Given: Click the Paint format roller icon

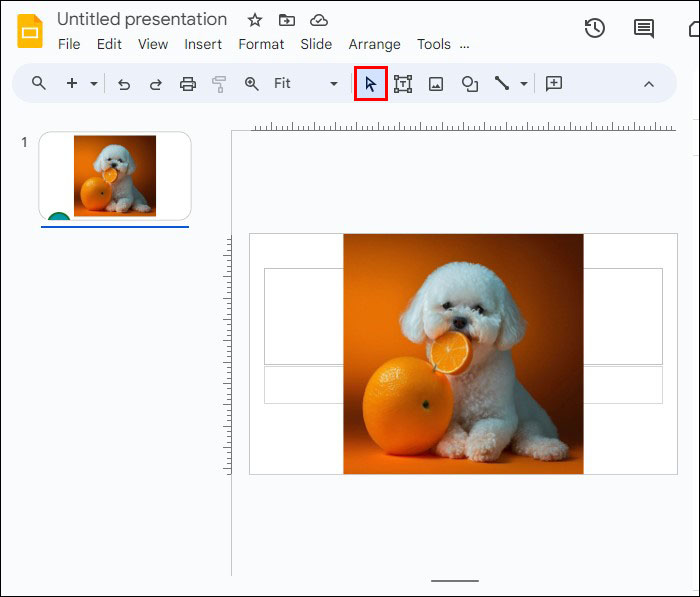Looking at the screenshot, I should (219, 84).
